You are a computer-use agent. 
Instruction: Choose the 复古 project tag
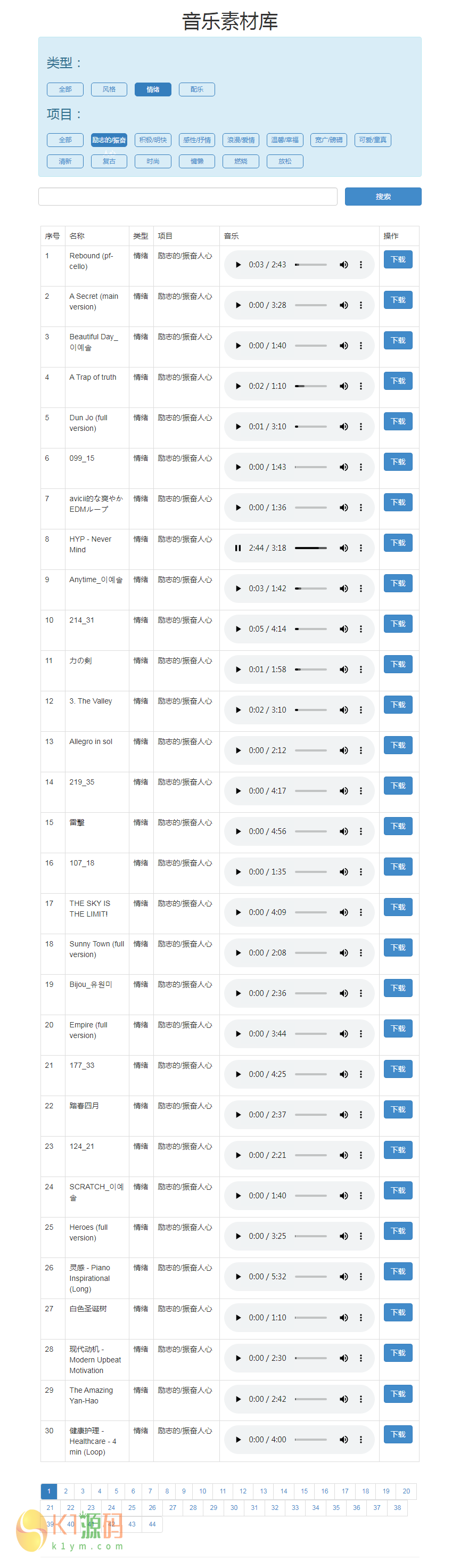tap(109, 161)
